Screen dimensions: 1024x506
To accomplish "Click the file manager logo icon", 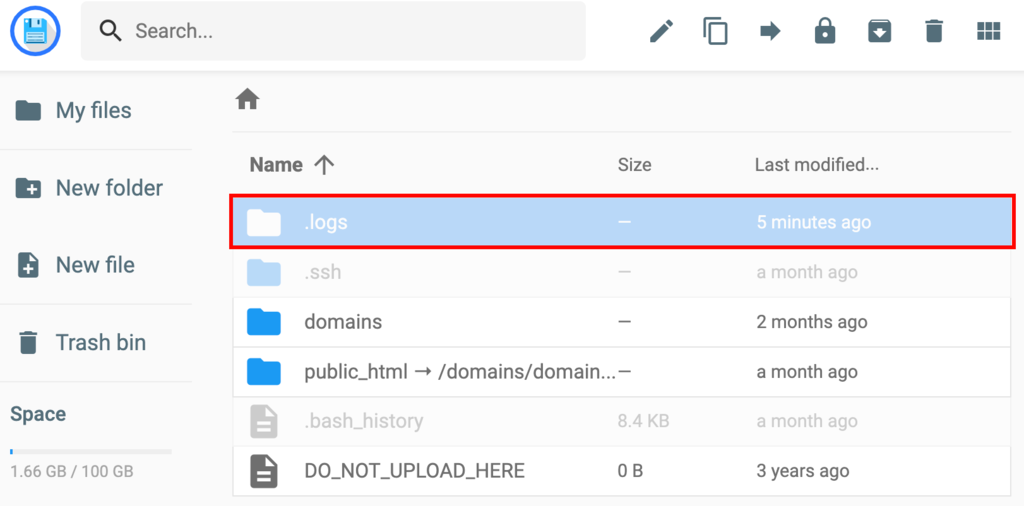I will (36, 31).
